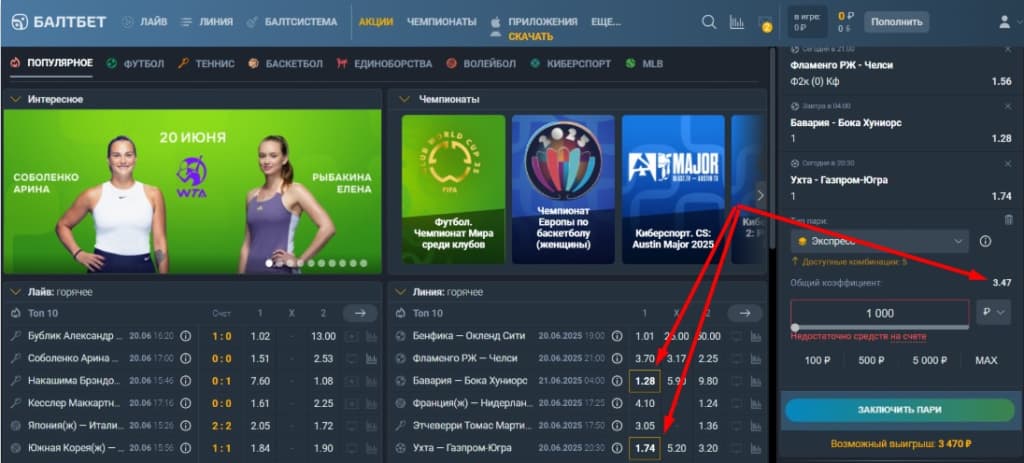Viewport: 1024px width, 463px height.
Task: Open the full Лайв Топ 10 via its arrow
Action: click(x=360, y=313)
